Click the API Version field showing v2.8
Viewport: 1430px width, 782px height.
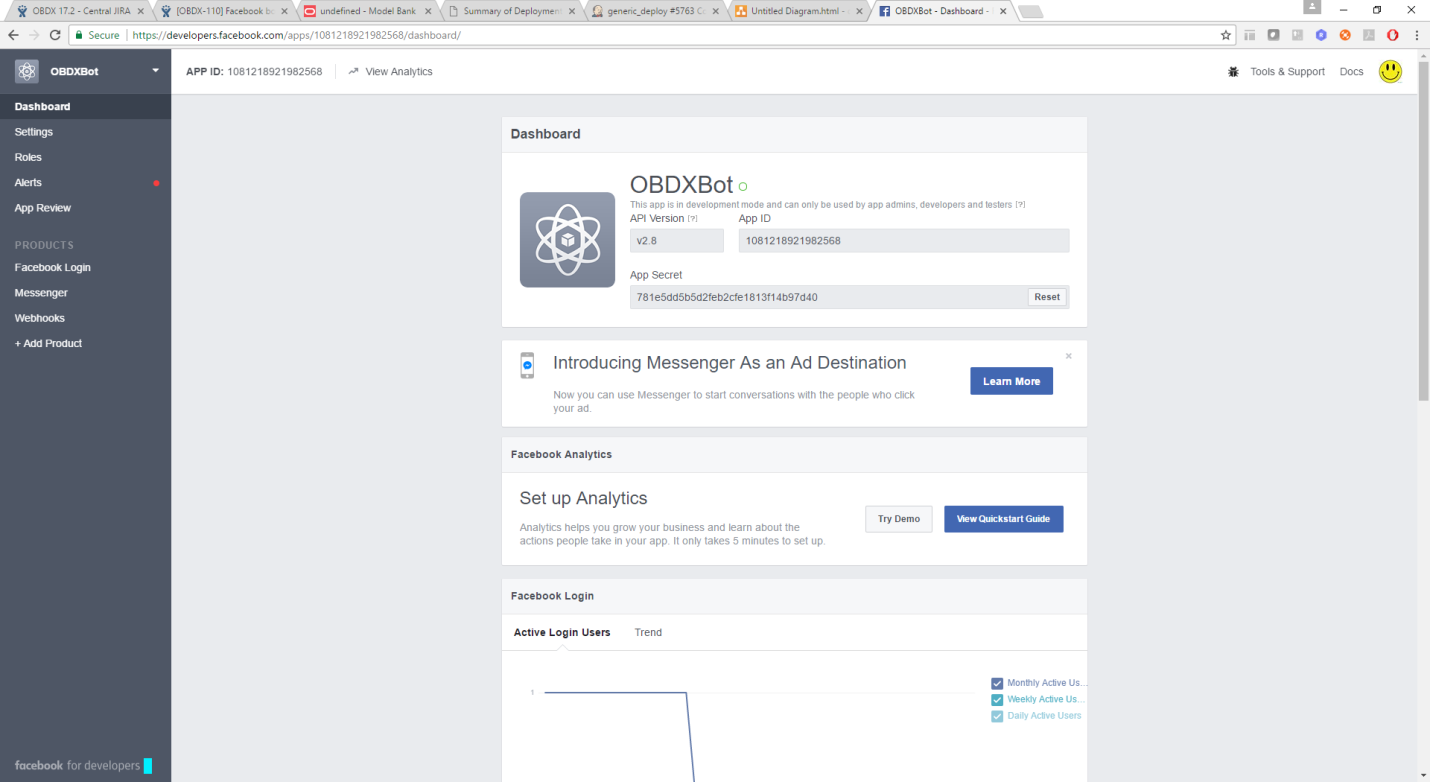tap(677, 241)
